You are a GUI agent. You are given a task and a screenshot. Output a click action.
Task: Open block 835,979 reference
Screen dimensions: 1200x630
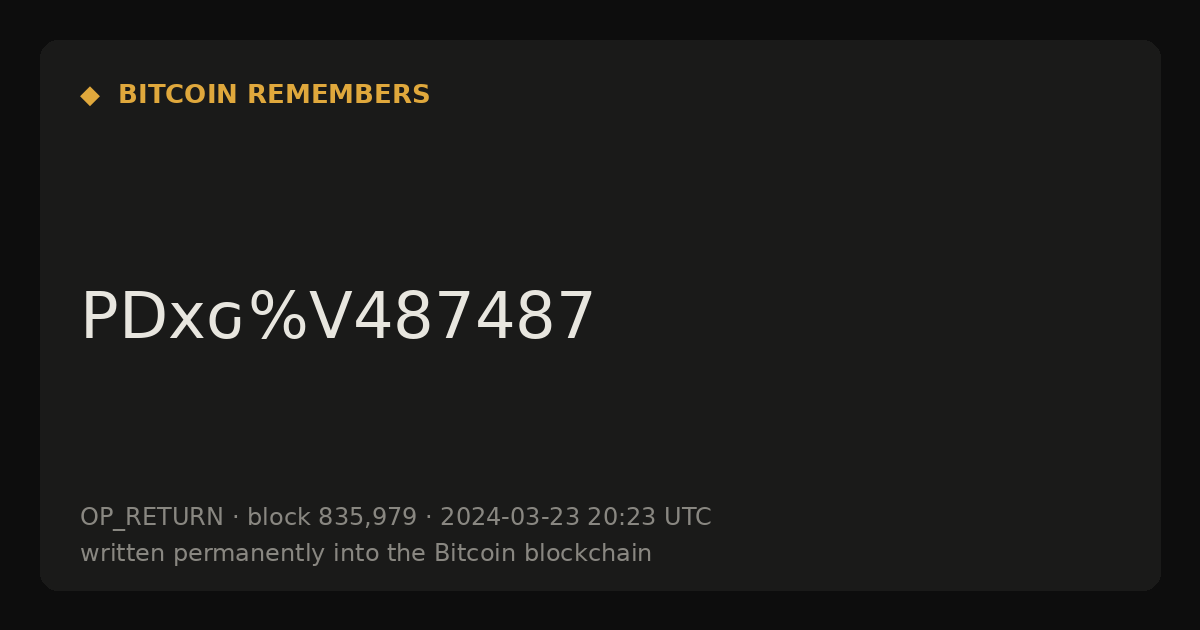point(332,517)
